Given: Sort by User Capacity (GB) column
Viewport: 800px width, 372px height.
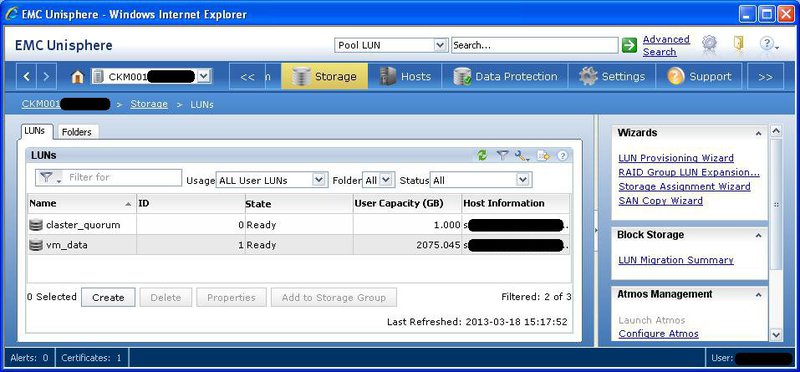Looking at the screenshot, I should 408,204.
